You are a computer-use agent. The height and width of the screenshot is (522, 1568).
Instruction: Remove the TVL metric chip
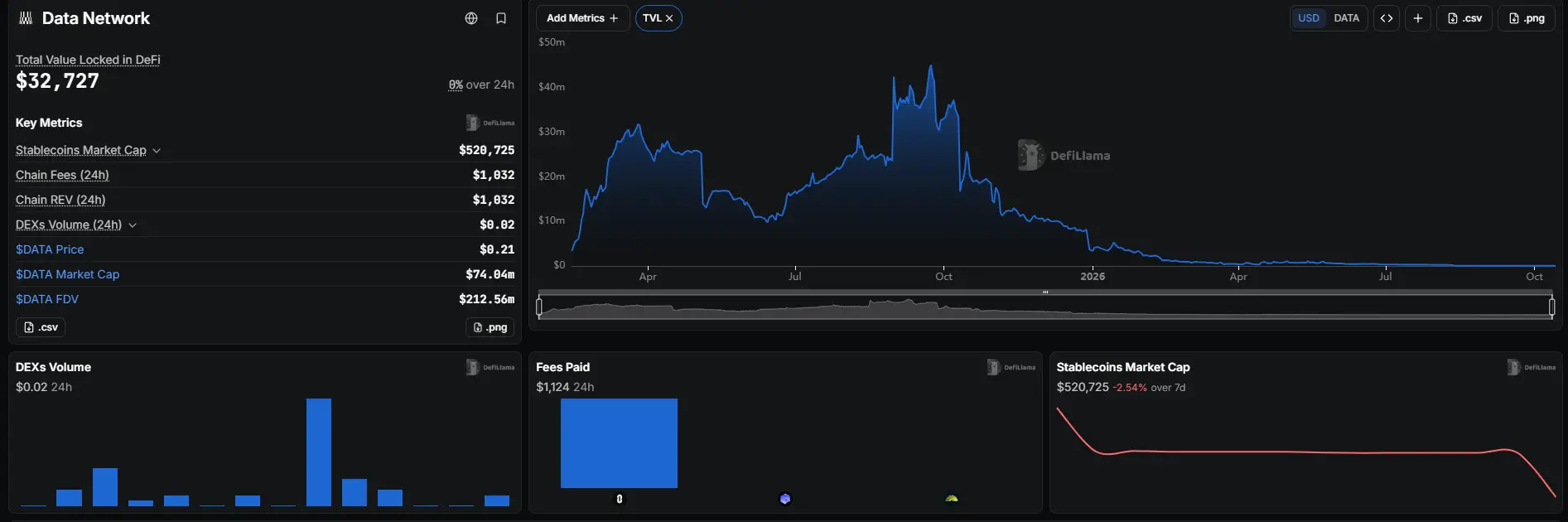[669, 18]
